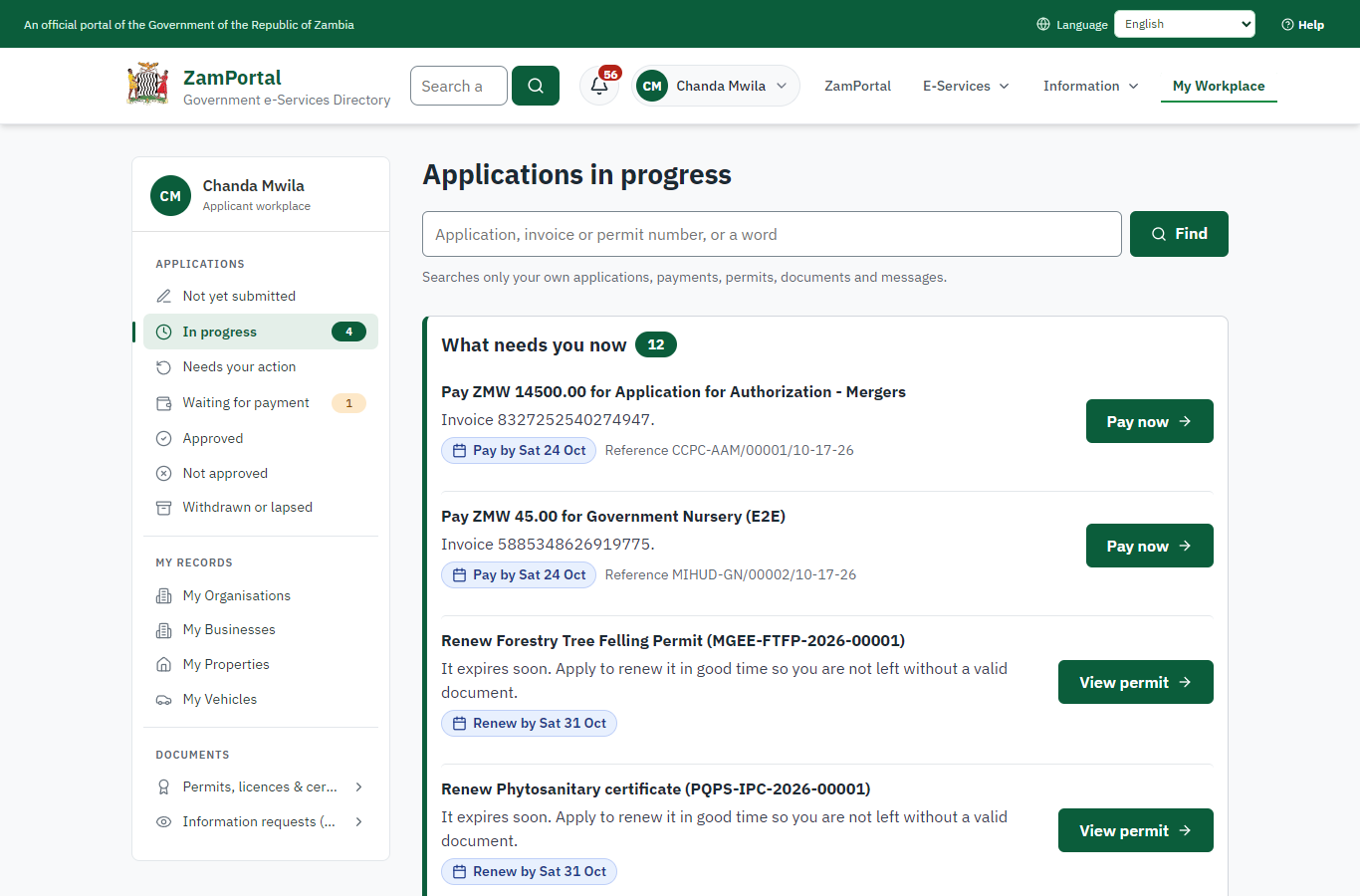The image size is (1360, 896).
Task: Expand Permits, licences & certificates chevron
Action: [358, 786]
